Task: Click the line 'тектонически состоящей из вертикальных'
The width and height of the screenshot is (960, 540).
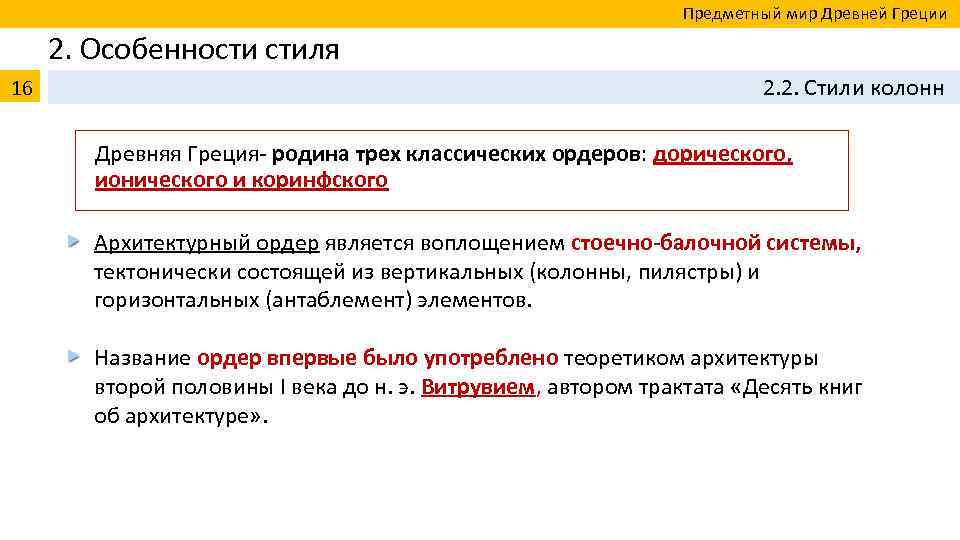Action: 309,272
